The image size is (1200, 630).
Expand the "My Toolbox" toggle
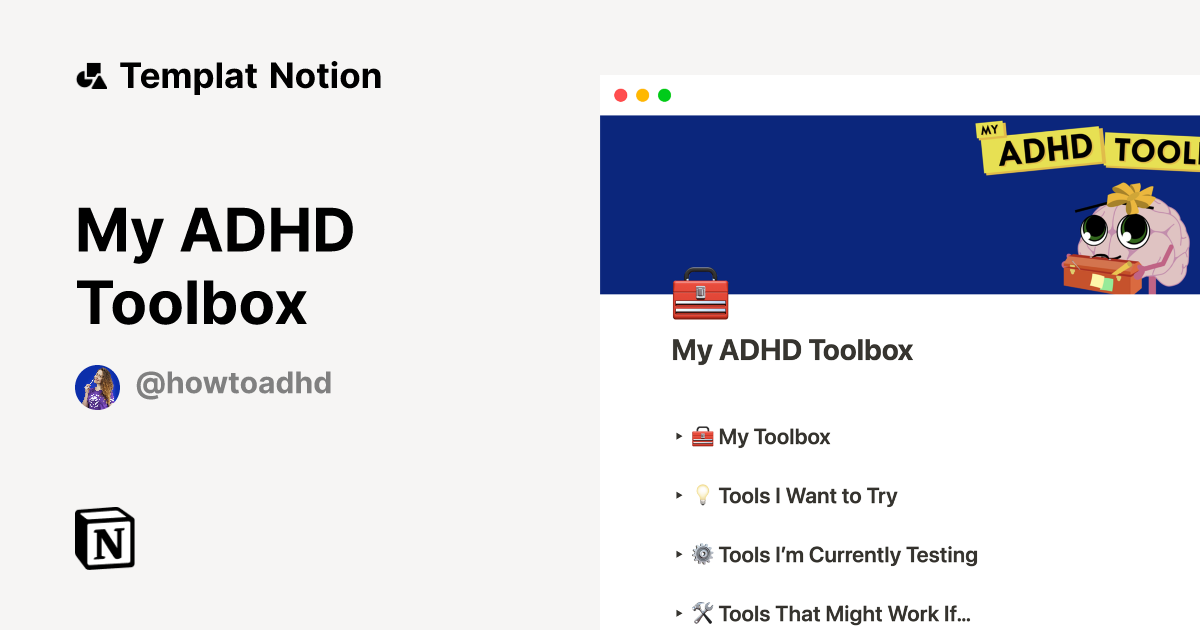pos(678,436)
